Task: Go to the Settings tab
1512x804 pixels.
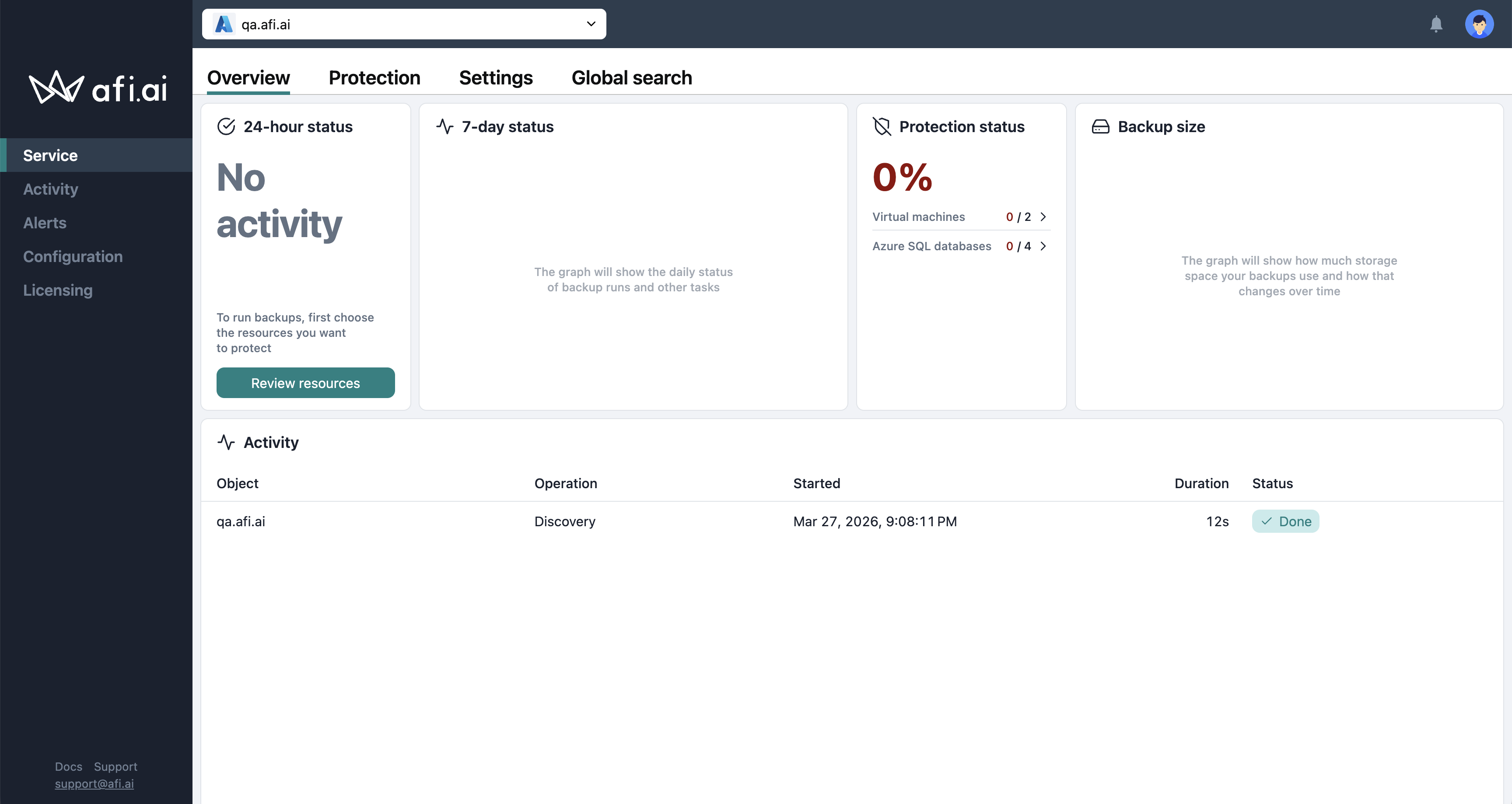Action: point(495,77)
